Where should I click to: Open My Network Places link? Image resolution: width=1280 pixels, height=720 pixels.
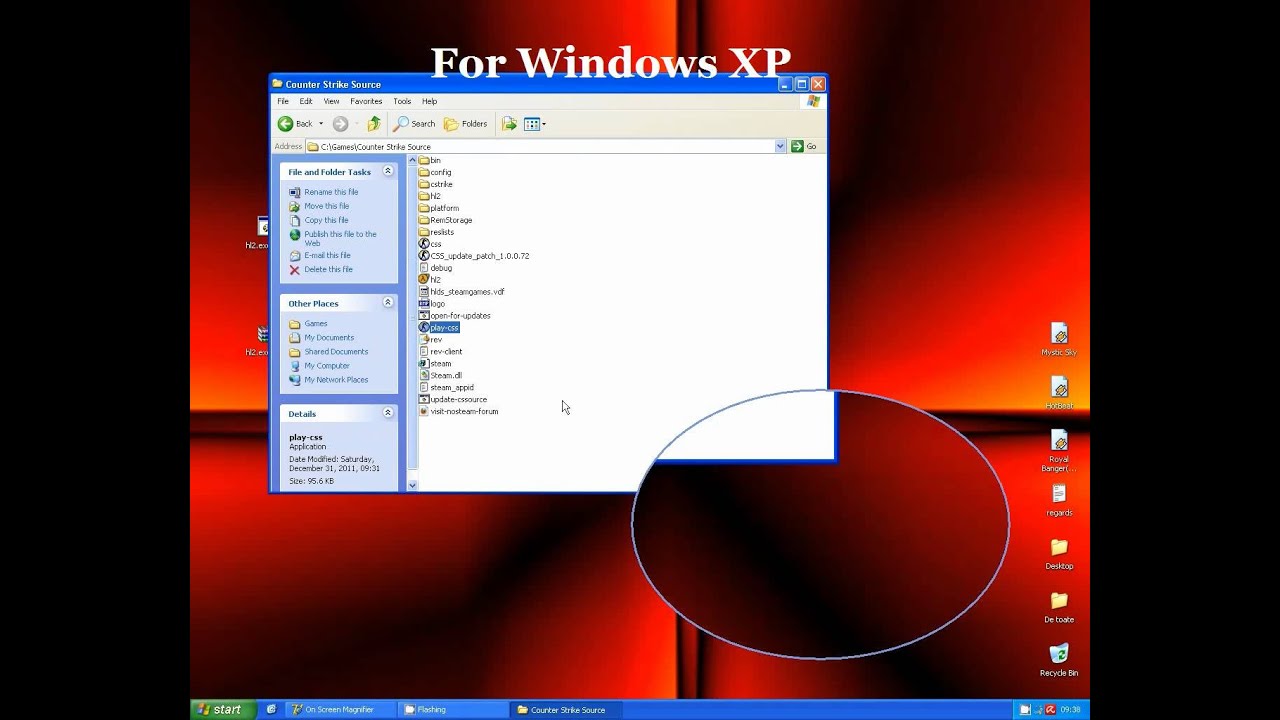(336, 380)
